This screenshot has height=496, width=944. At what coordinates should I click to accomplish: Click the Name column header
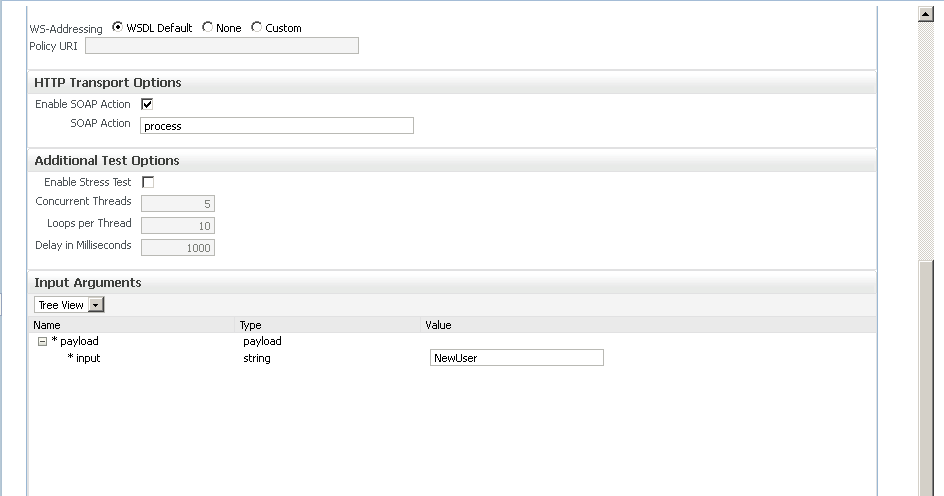(47, 325)
